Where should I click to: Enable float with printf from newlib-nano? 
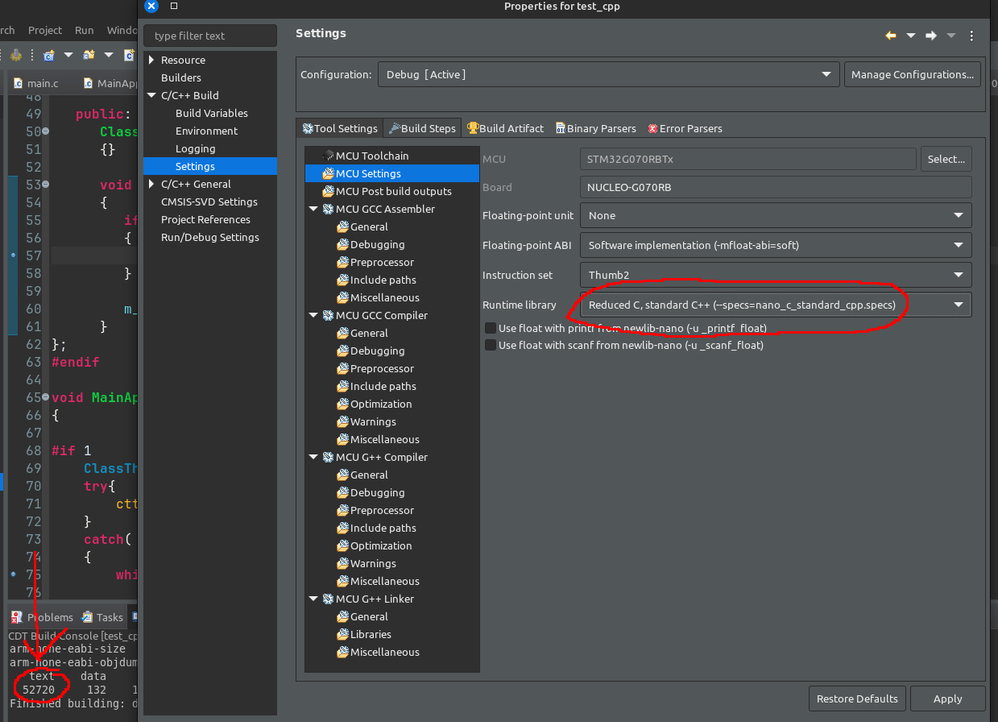pos(490,328)
